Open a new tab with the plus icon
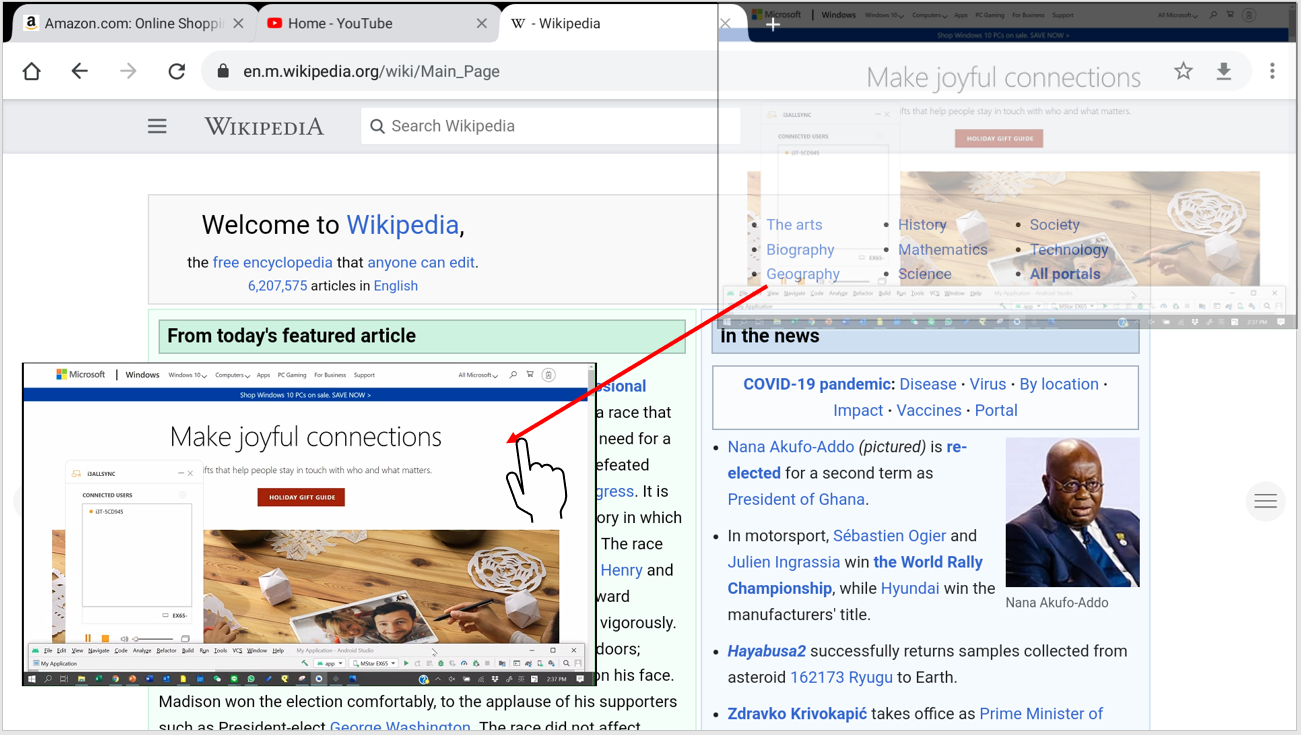 pyautogui.click(x=773, y=24)
